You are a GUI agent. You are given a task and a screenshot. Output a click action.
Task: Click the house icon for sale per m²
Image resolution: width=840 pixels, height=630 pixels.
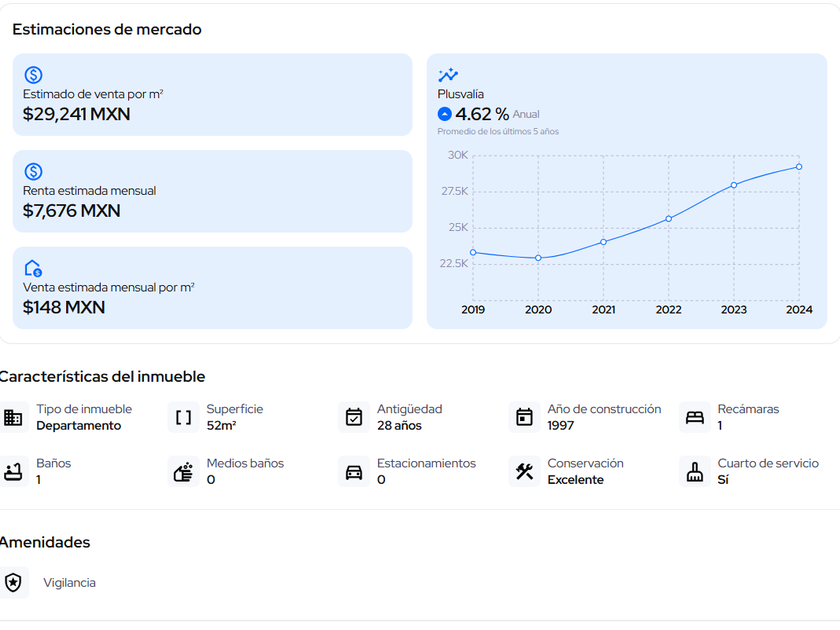33,268
